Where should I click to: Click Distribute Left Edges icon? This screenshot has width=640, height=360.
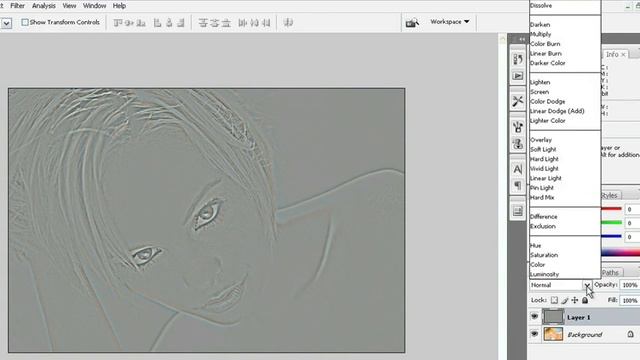click(x=242, y=23)
